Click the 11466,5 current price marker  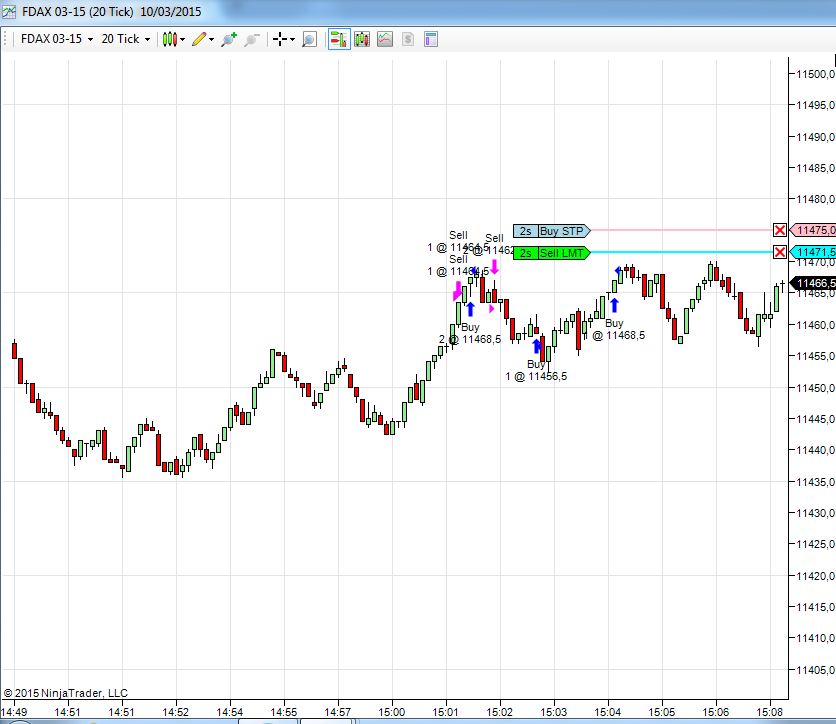tap(813, 283)
